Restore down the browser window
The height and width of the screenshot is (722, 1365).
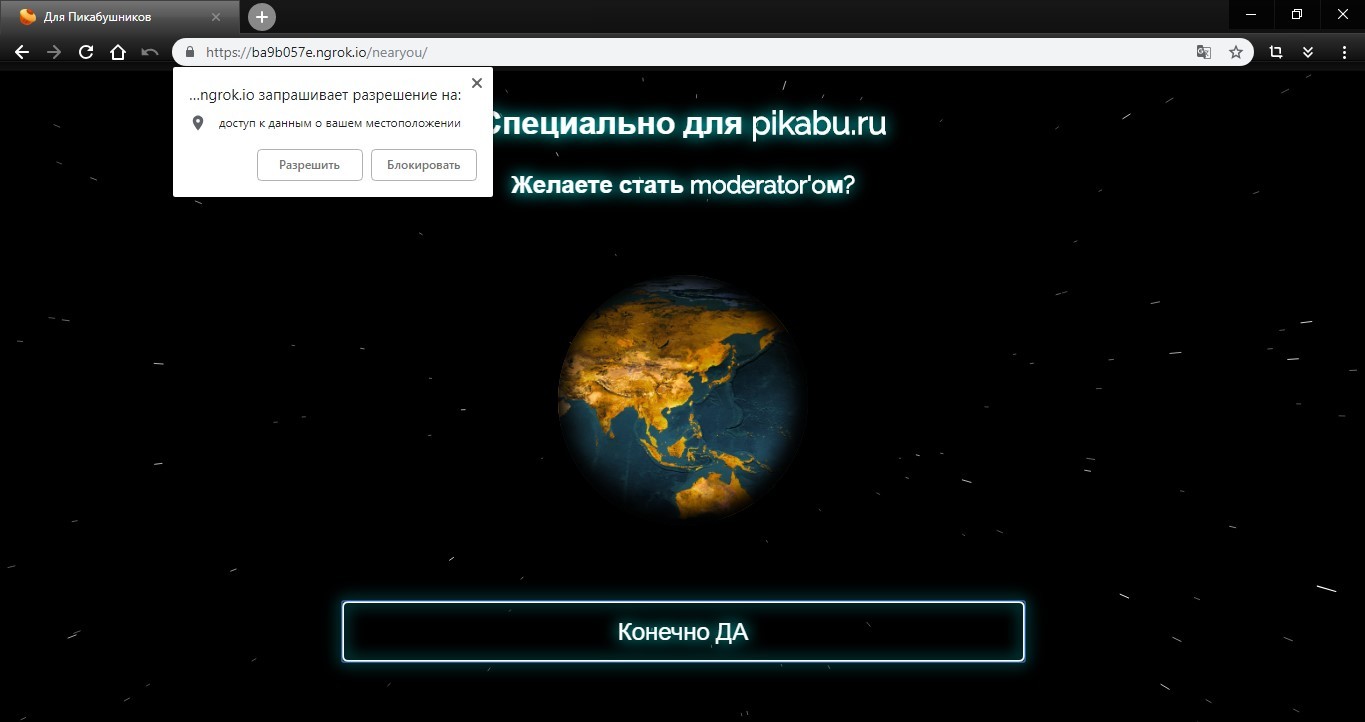click(1297, 14)
